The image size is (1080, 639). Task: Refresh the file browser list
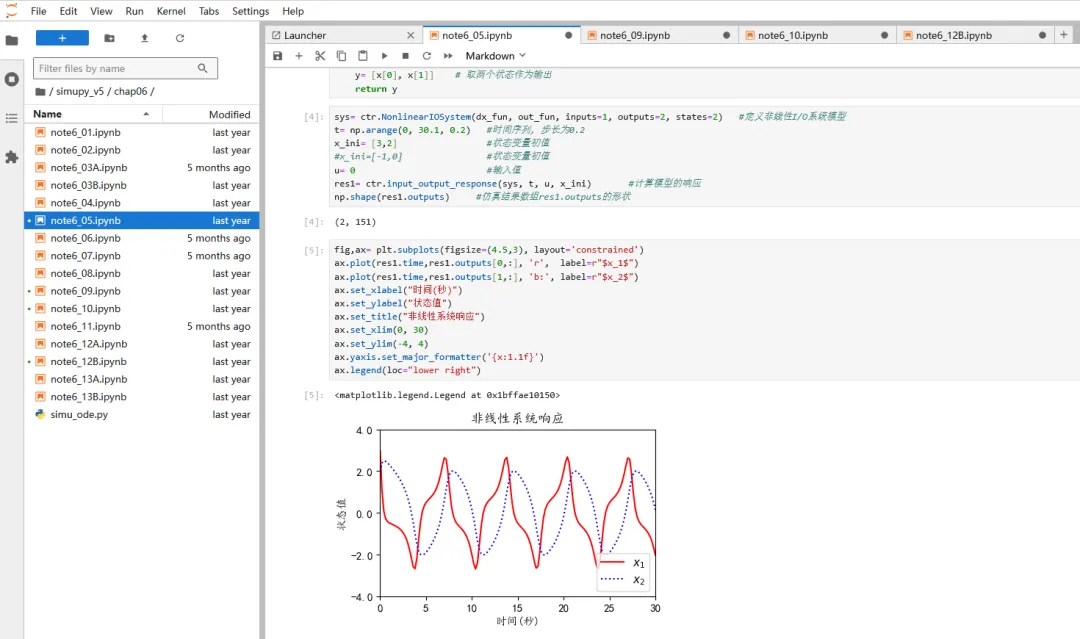point(180,38)
